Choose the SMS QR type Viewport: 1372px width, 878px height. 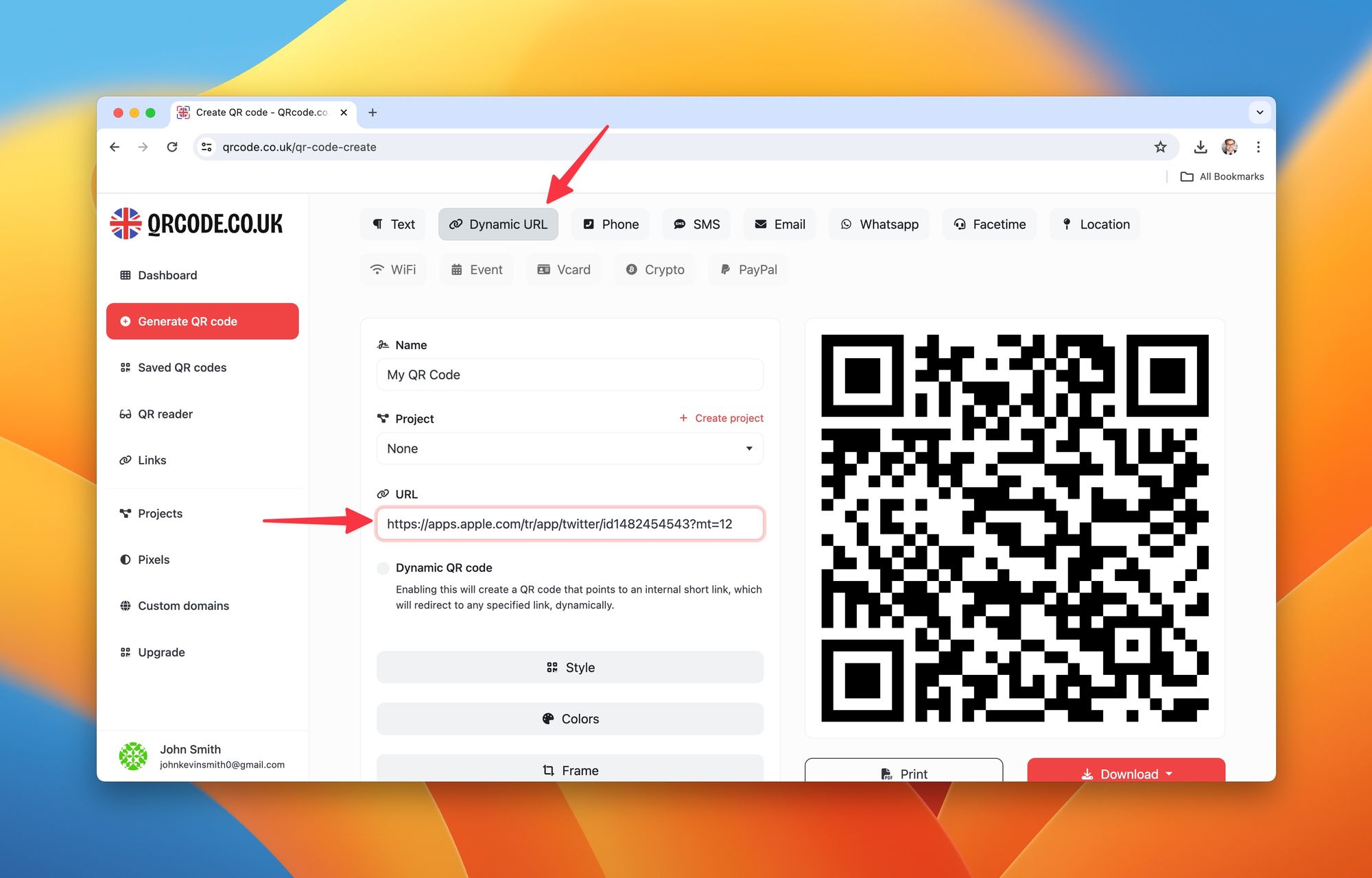click(696, 224)
